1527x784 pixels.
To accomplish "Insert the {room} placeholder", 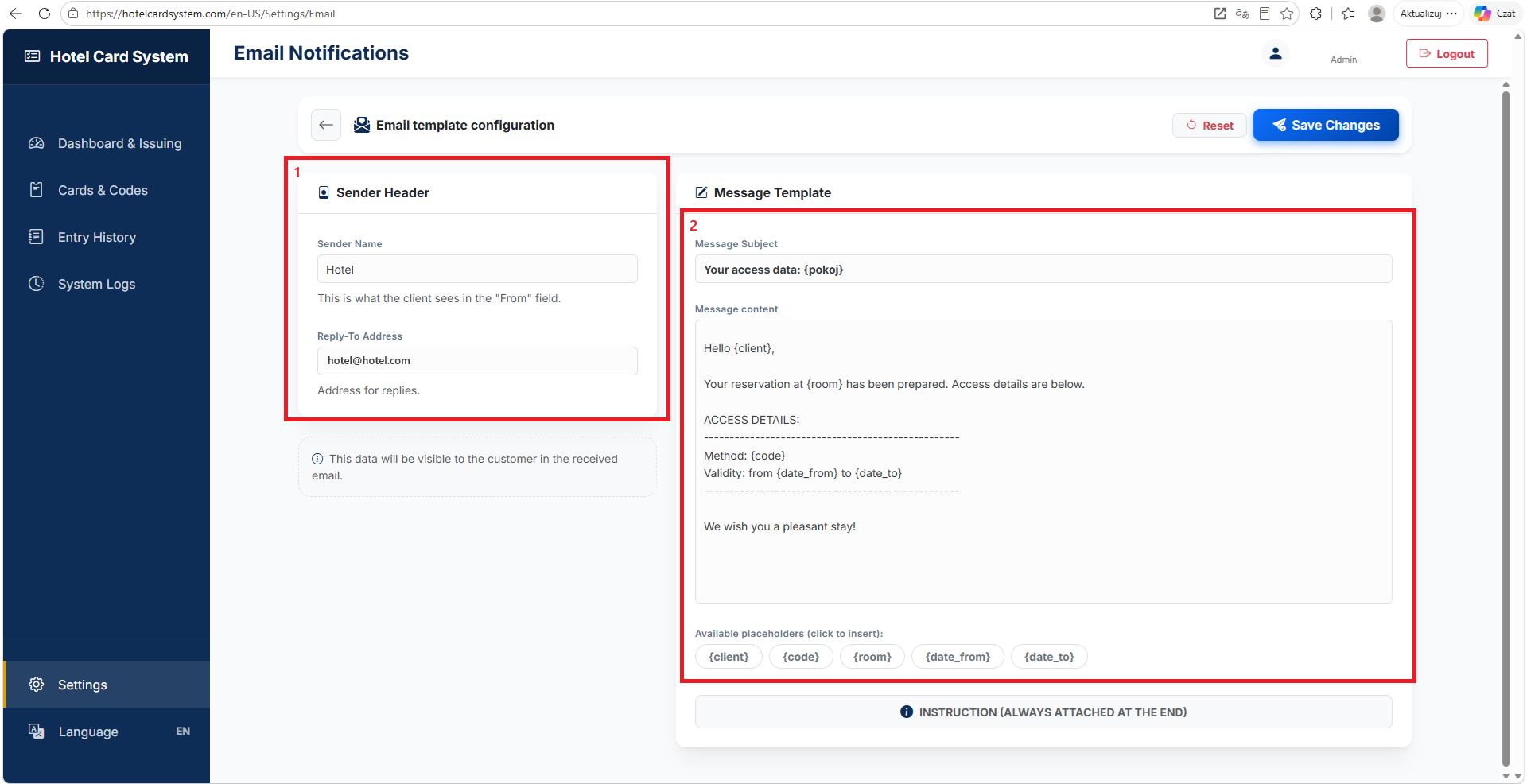I will pyautogui.click(x=872, y=657).
